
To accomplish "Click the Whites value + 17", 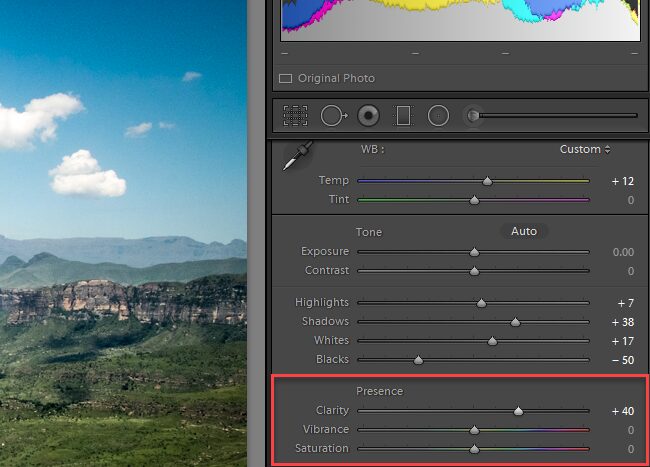I will tap(623, 341).
